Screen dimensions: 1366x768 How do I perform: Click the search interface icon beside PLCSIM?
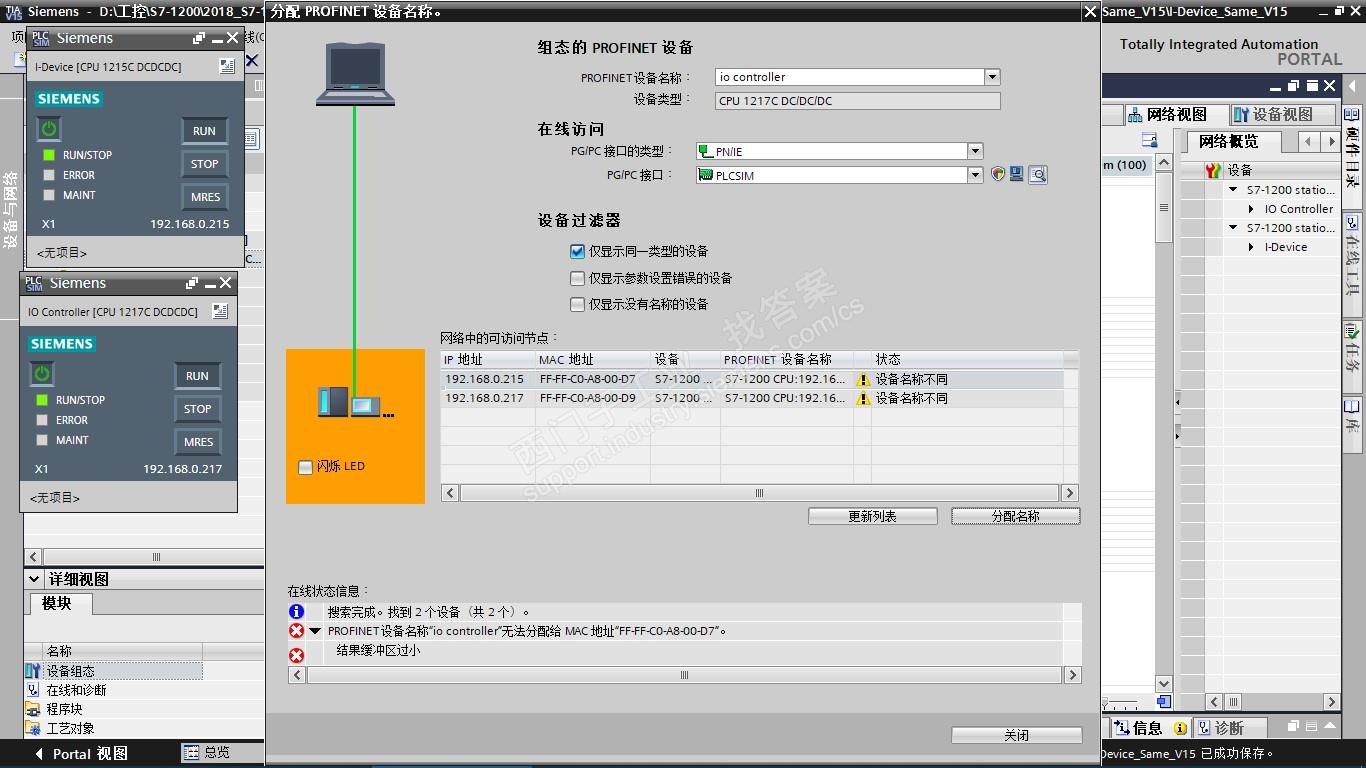pos(1038,175)
